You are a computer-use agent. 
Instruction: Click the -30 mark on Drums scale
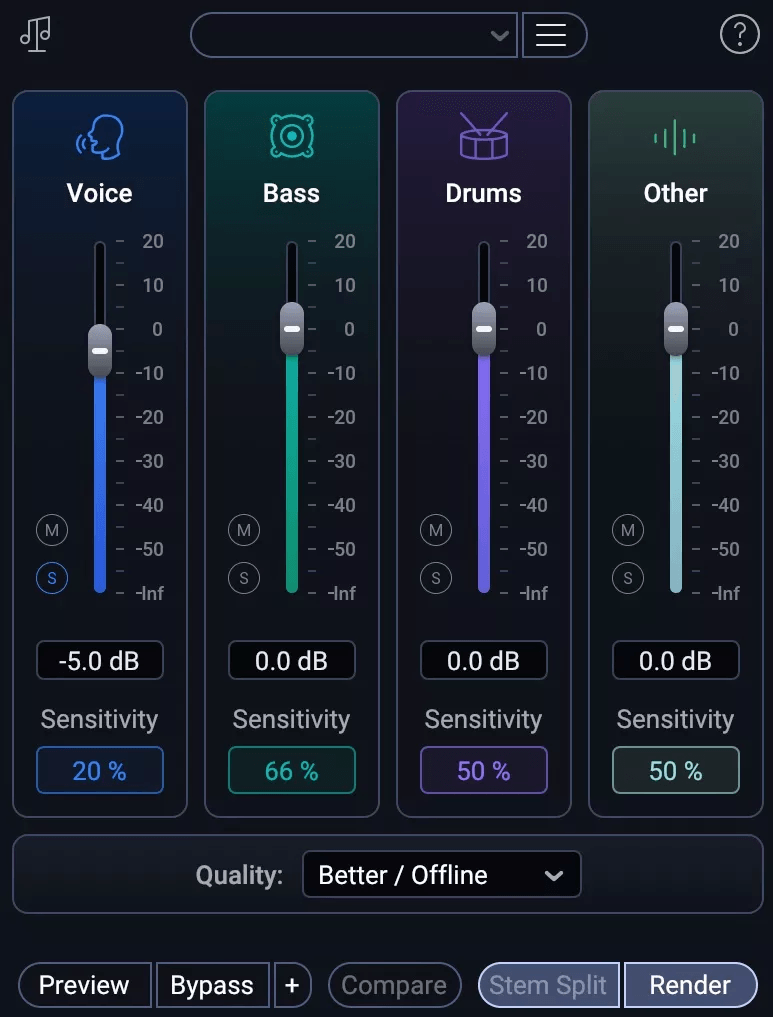[x=534, y=461]
